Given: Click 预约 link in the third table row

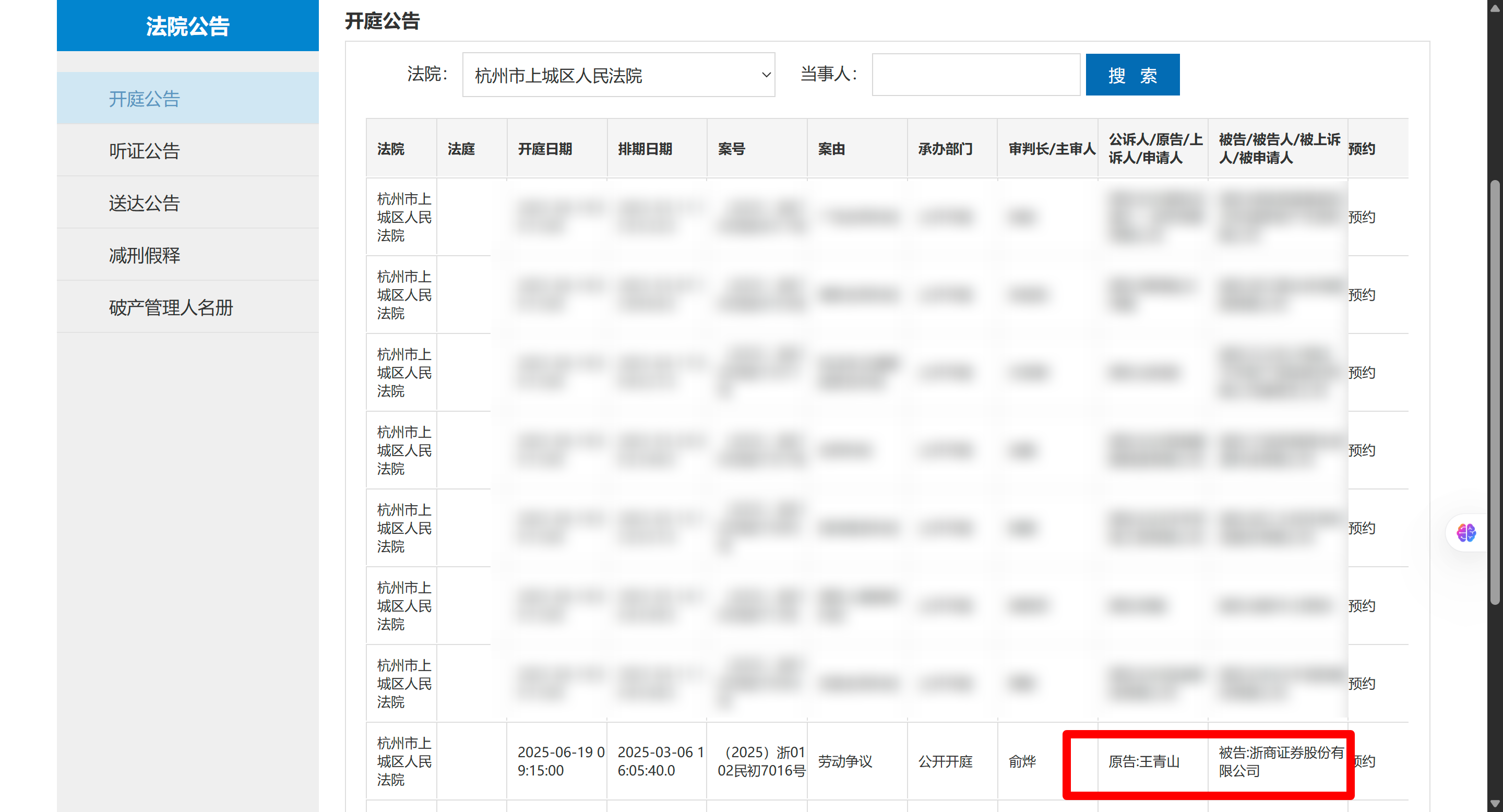Looking at the screenshot, I should point(1362,372).
